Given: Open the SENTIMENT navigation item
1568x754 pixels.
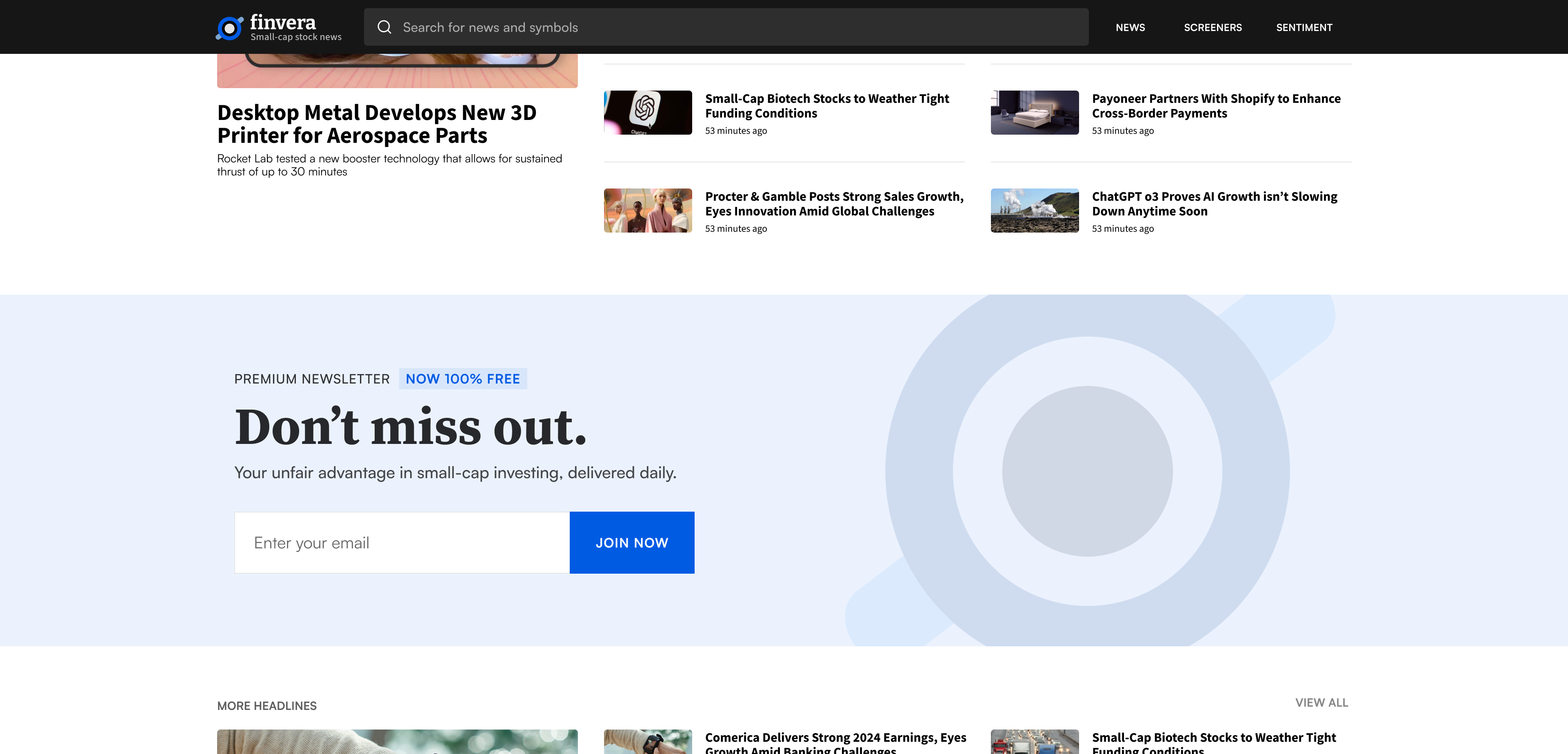Looking at the screenshot, I should (1304, 27).
